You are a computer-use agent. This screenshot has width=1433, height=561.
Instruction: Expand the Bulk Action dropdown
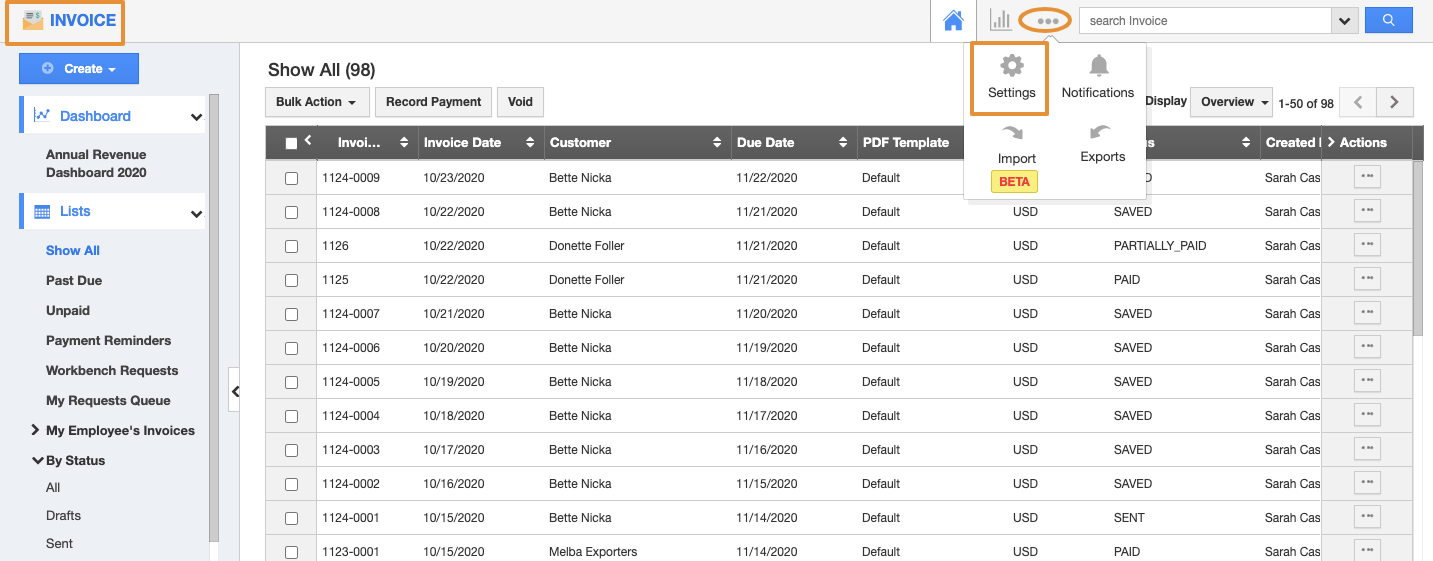(x=317, y=102)
